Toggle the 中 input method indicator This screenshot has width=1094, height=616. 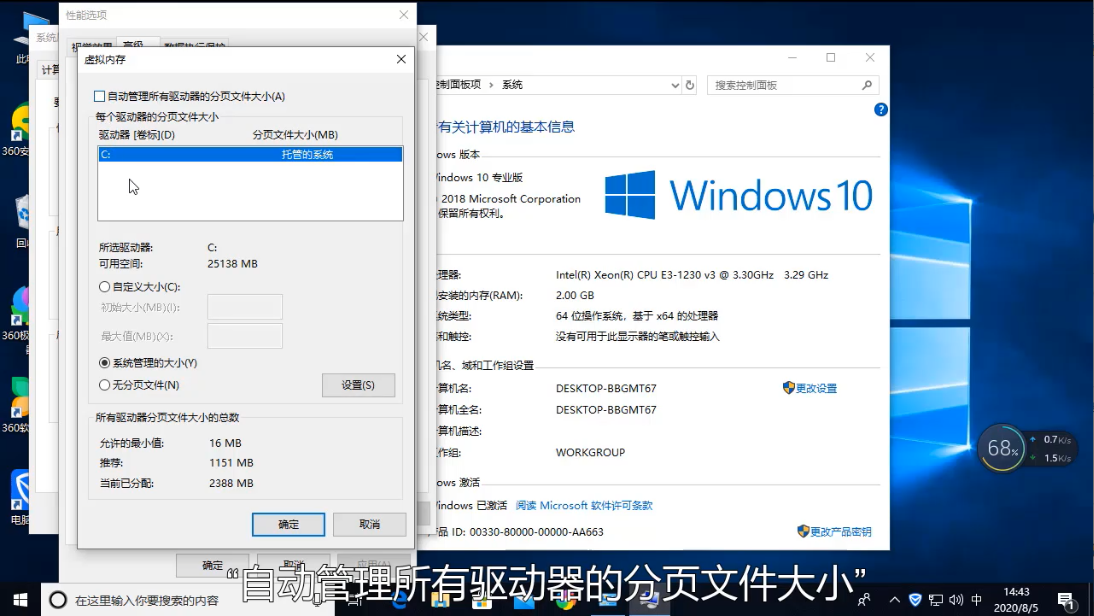click(977, 600)
